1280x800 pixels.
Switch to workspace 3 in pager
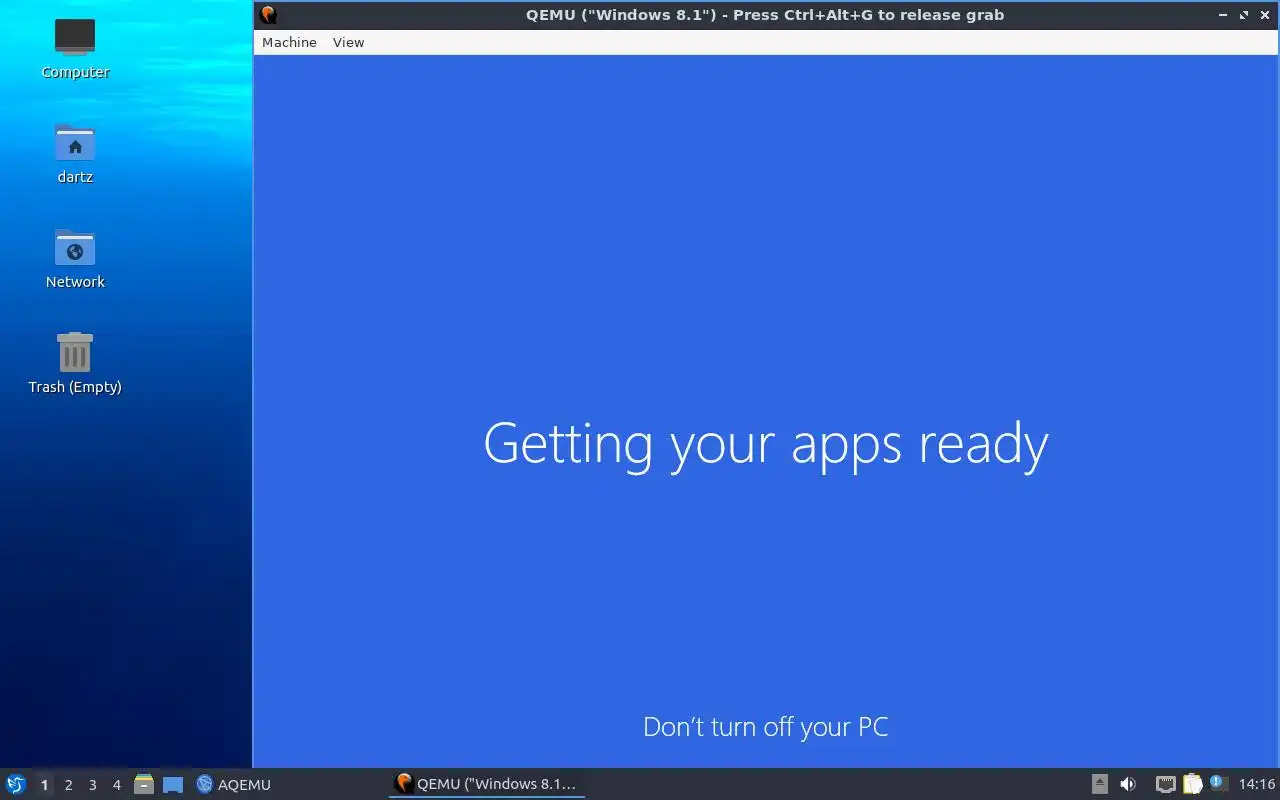(92, 785)
